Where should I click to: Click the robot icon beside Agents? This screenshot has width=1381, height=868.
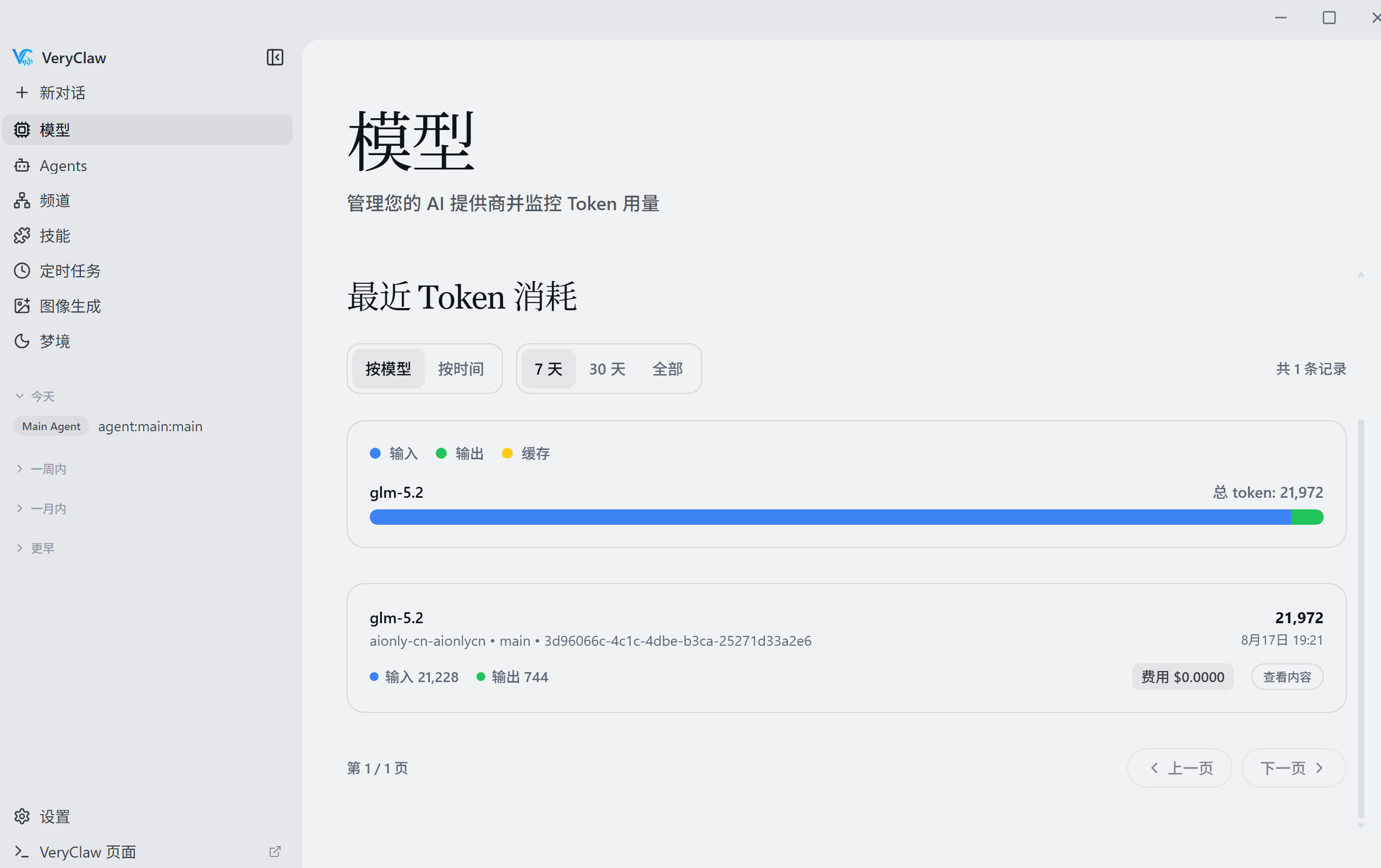coord(22,166)
